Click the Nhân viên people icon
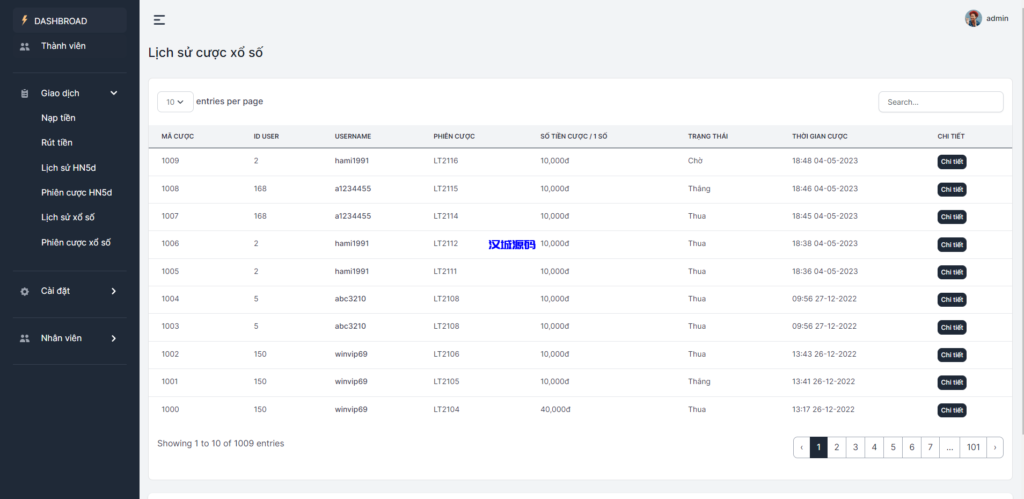Screen dimensions: 1024x499 pyautogui.click(x=25, y=338)
